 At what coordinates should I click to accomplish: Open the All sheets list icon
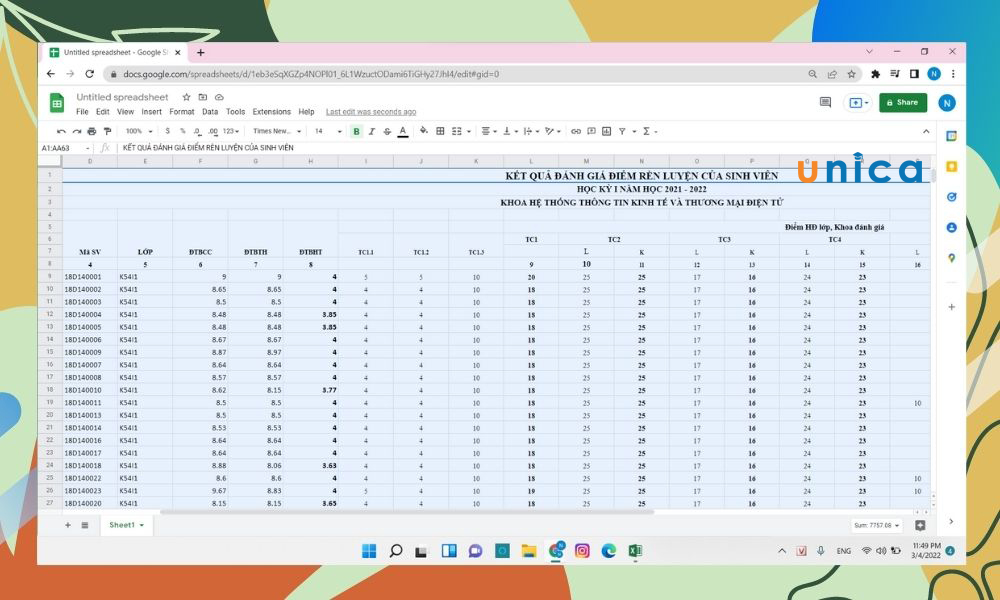85,525
